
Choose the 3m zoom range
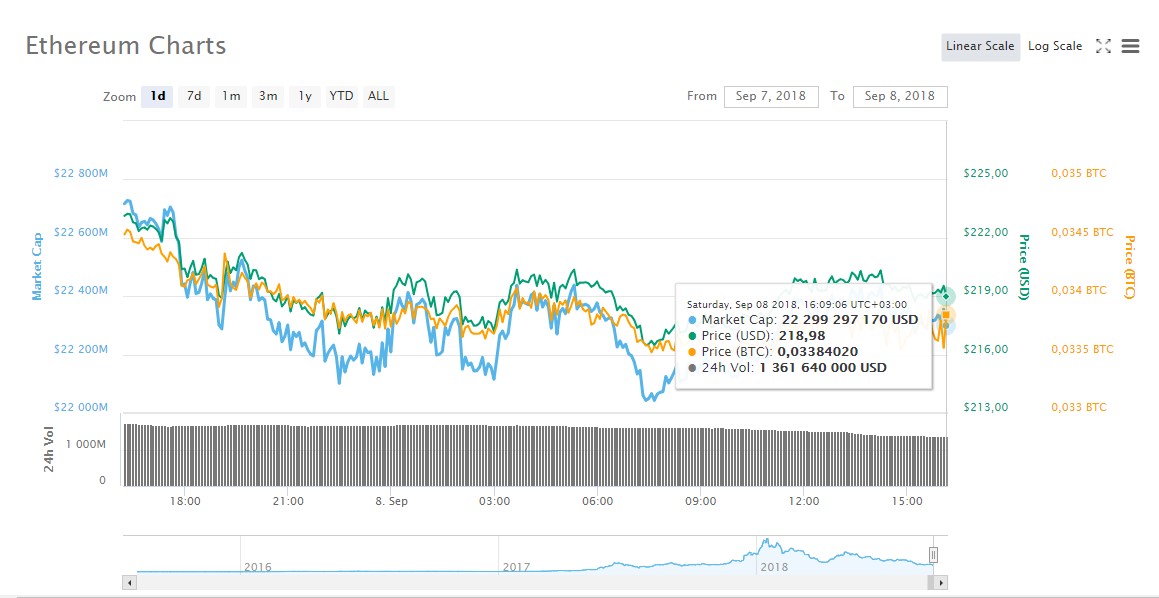coord(268,96)
